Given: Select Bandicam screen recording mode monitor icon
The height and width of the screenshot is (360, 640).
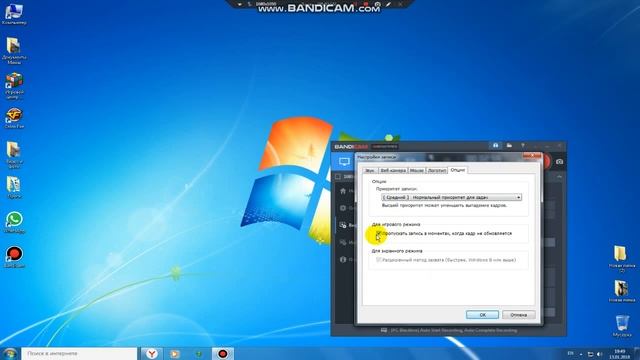Looking at the screenshot, I should 344,162.
